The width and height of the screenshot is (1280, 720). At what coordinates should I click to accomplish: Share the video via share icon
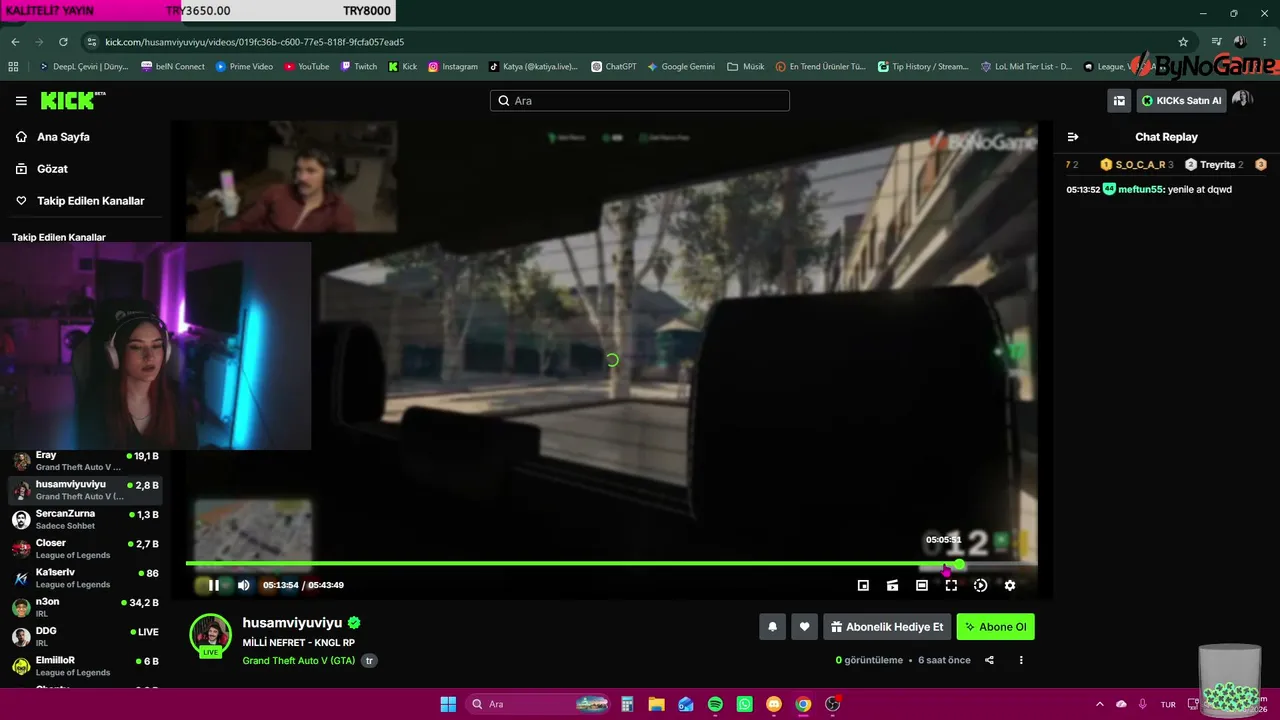coord(989,660)
